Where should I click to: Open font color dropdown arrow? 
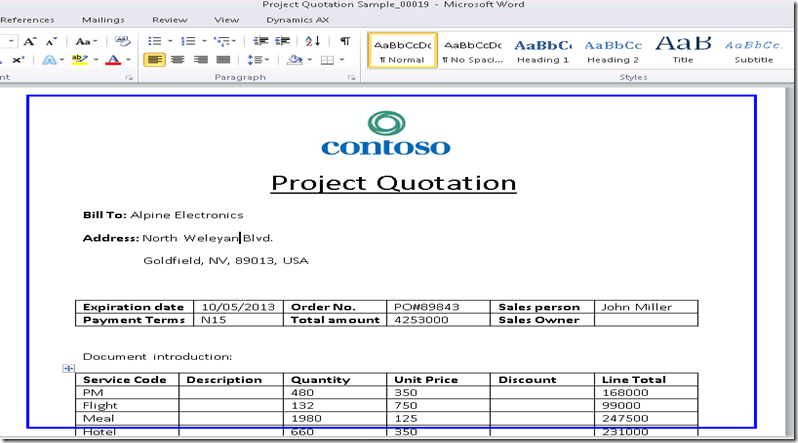pyautogui.click(x=128, y=60)
